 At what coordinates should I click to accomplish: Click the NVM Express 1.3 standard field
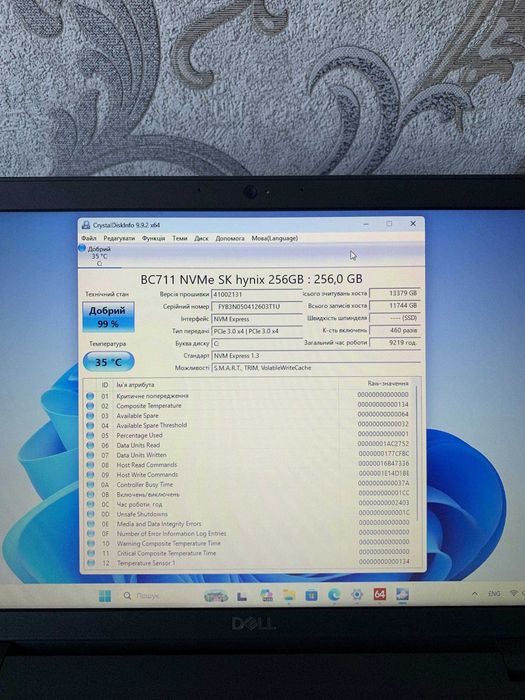[316, 356]
